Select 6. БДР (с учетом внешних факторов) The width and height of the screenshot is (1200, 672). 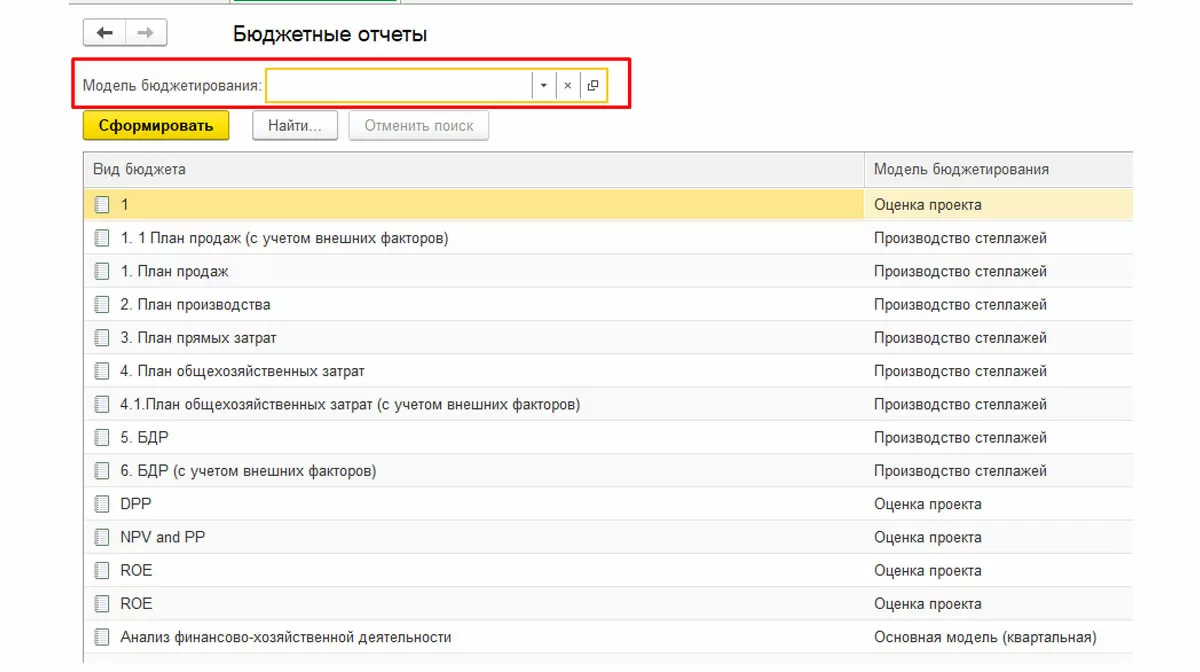[x=248, y=471]
